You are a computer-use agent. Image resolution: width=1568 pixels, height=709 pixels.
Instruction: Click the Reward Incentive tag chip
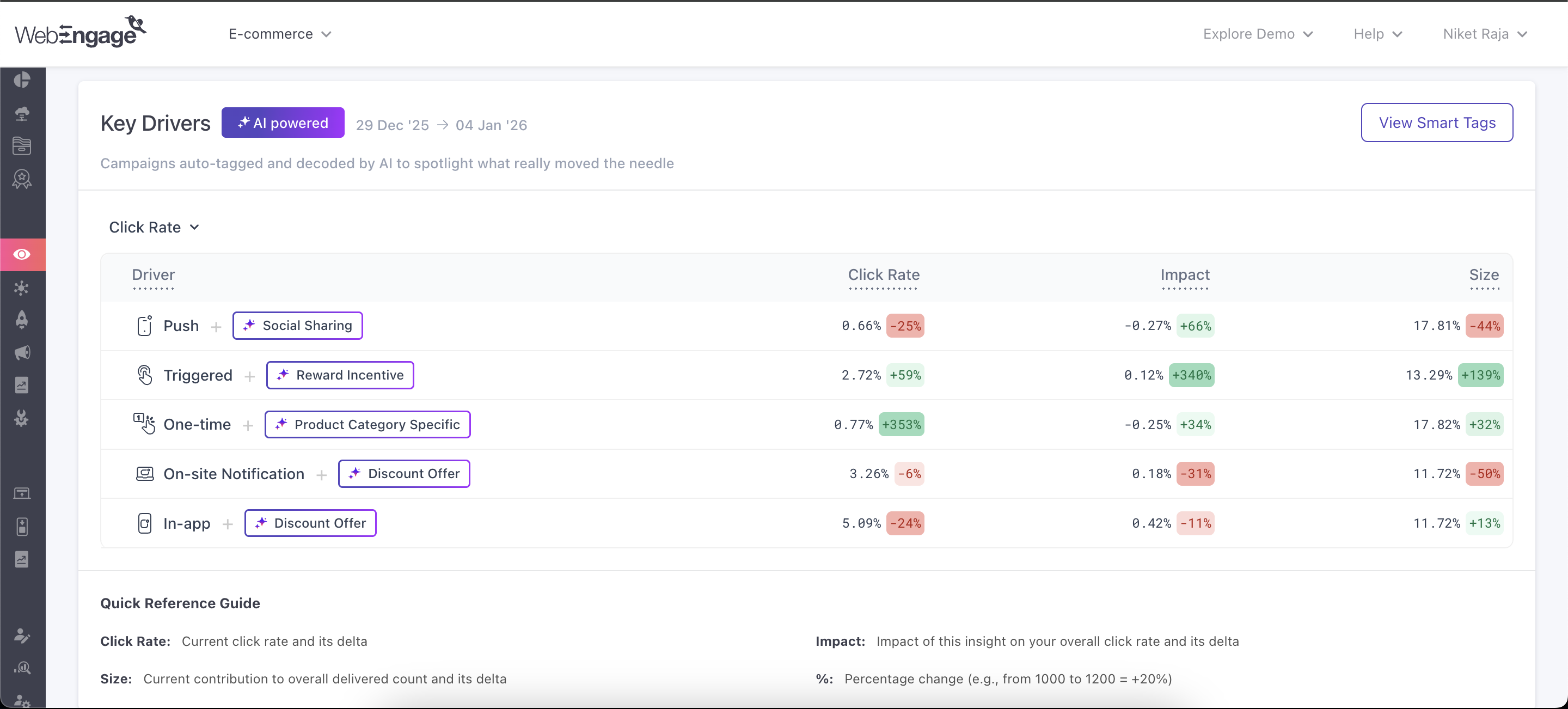coord(340,375)
